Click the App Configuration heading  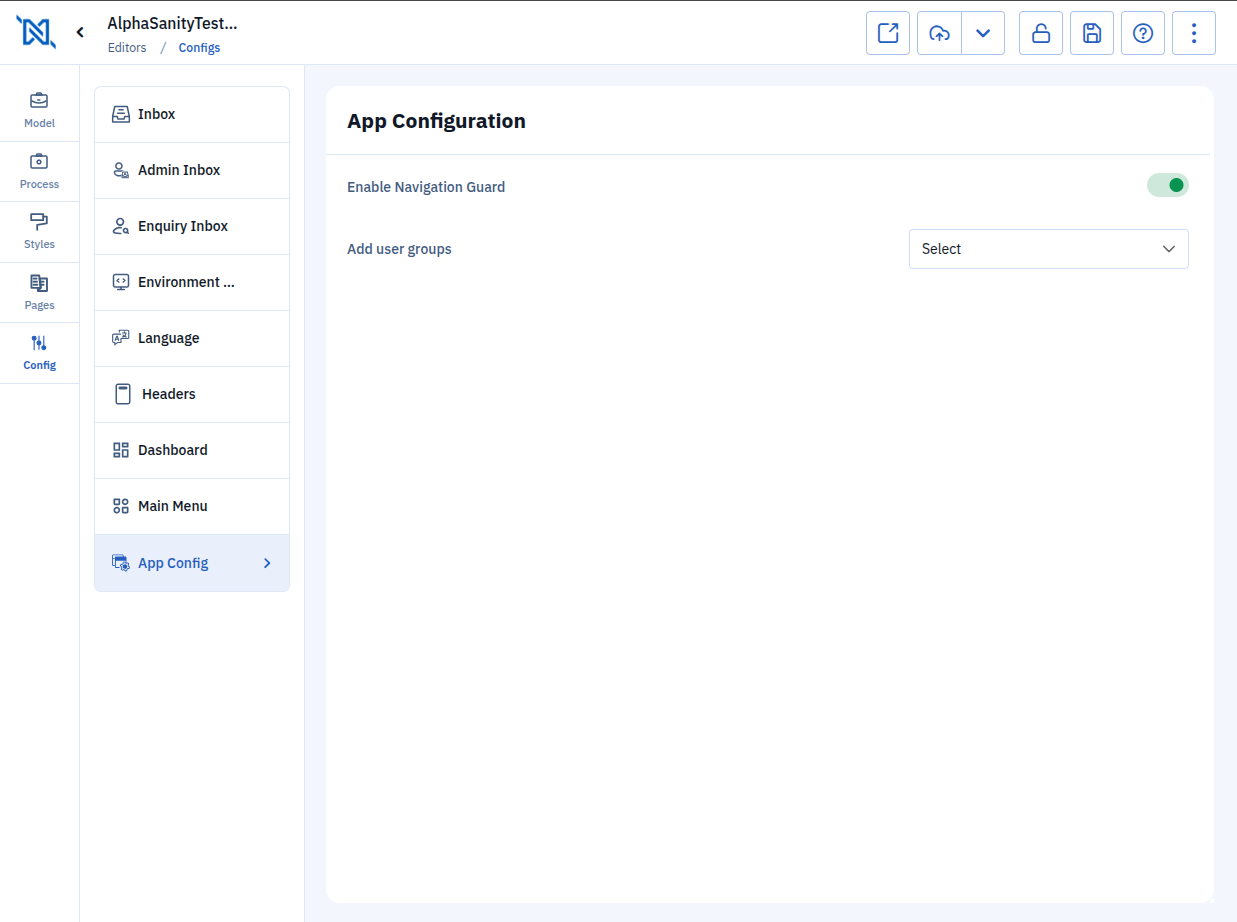[436, 121]
